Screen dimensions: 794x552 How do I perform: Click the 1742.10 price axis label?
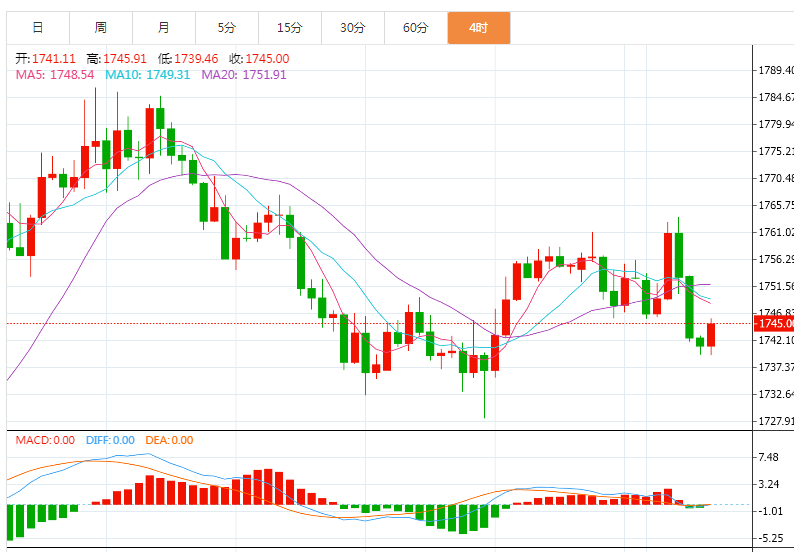coord(775,340)
